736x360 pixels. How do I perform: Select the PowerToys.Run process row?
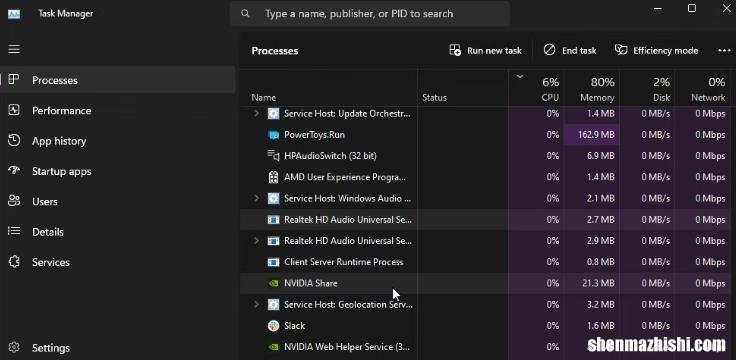[x=485, y=135]
